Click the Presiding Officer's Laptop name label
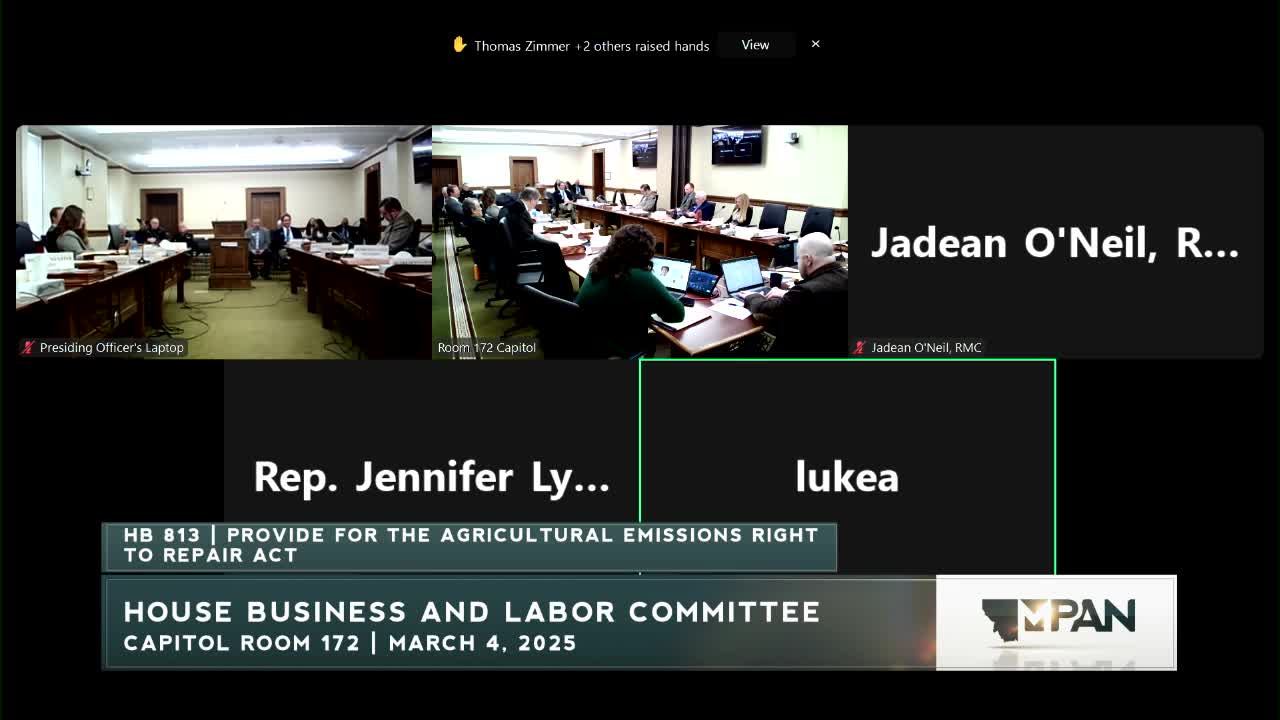Screen dimensions: 1280x720 pos(110,347)
